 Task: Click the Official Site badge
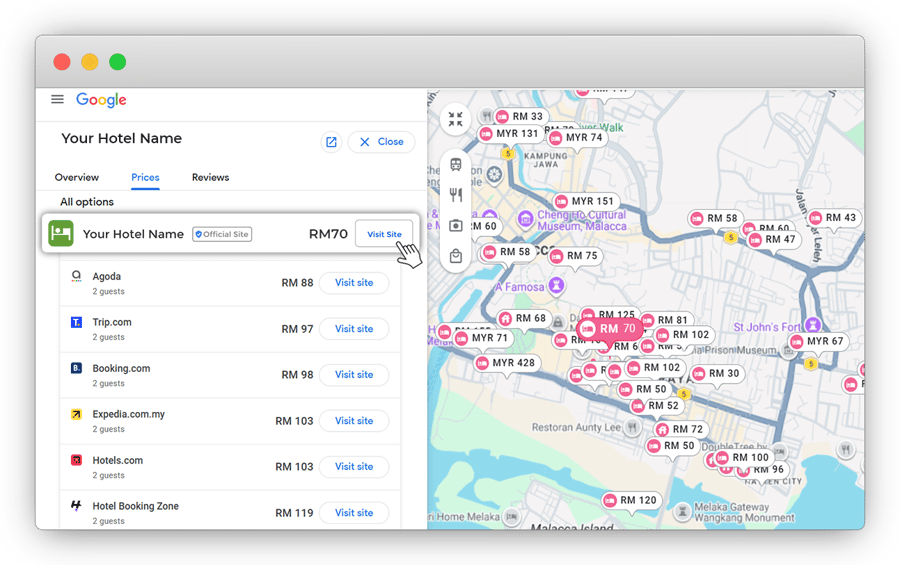[222, 234]
